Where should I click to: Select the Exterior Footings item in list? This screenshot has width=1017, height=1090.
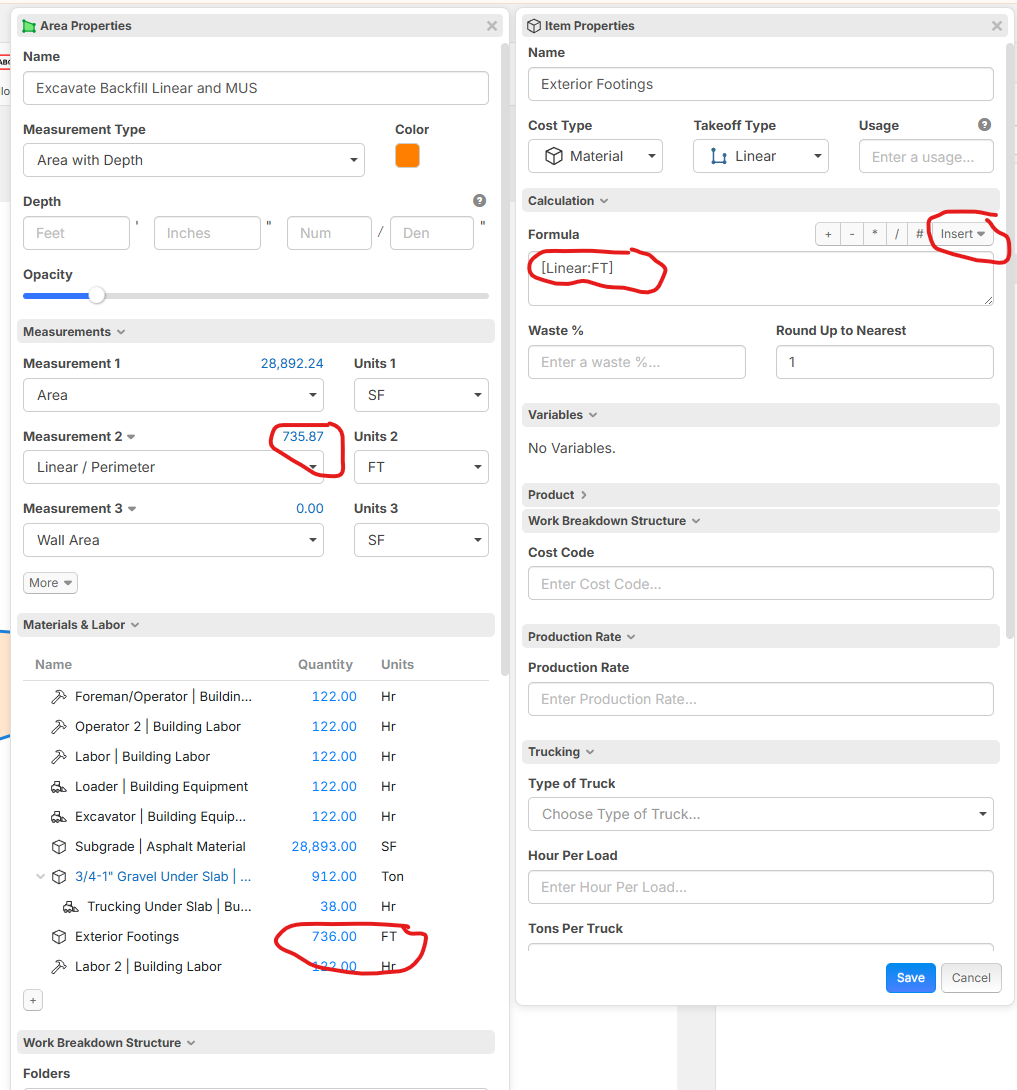pyautogui.click(x=127, y=937)
